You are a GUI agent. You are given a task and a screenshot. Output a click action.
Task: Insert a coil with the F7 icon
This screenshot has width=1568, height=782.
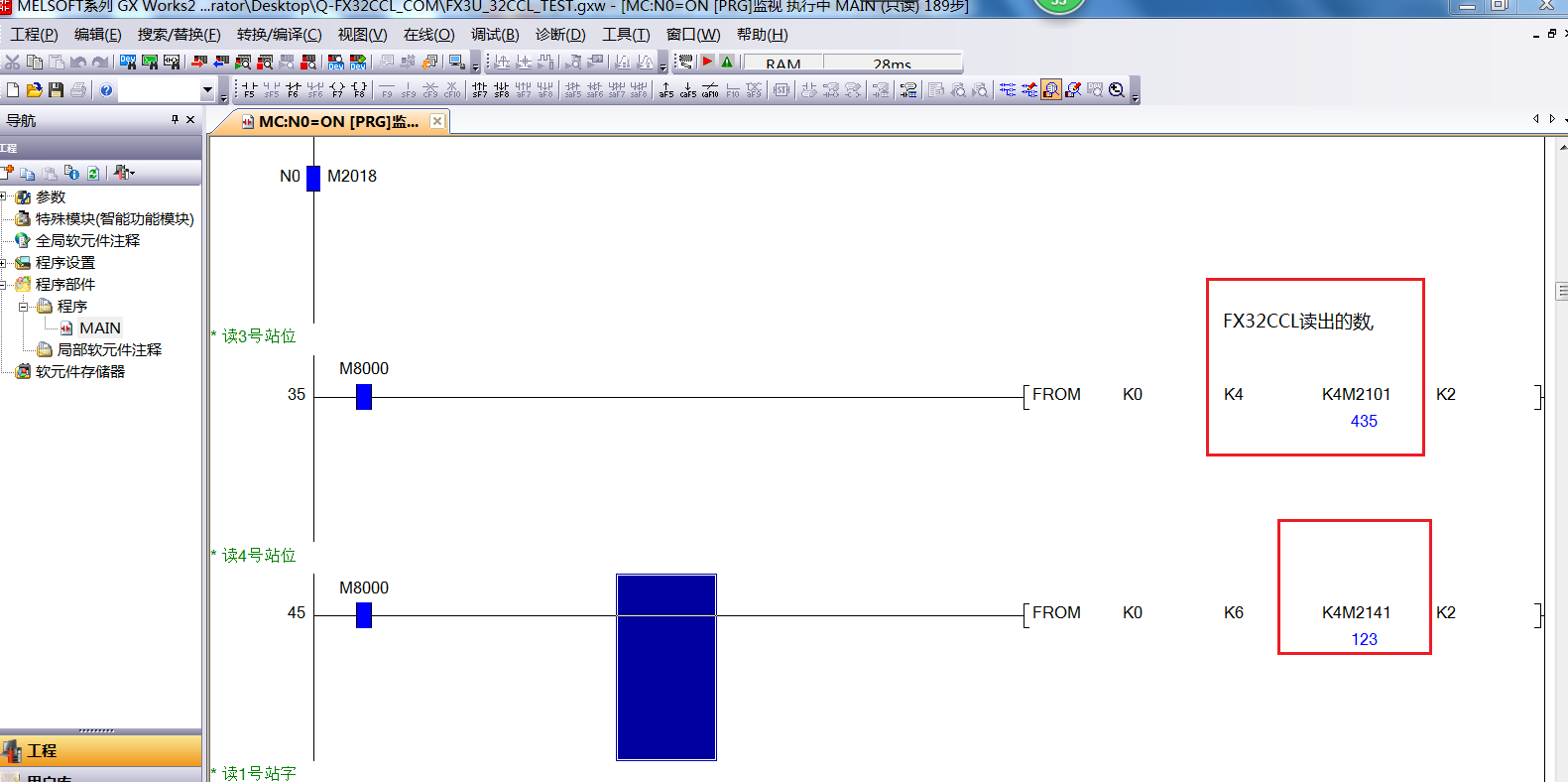(x=337, y=90)
